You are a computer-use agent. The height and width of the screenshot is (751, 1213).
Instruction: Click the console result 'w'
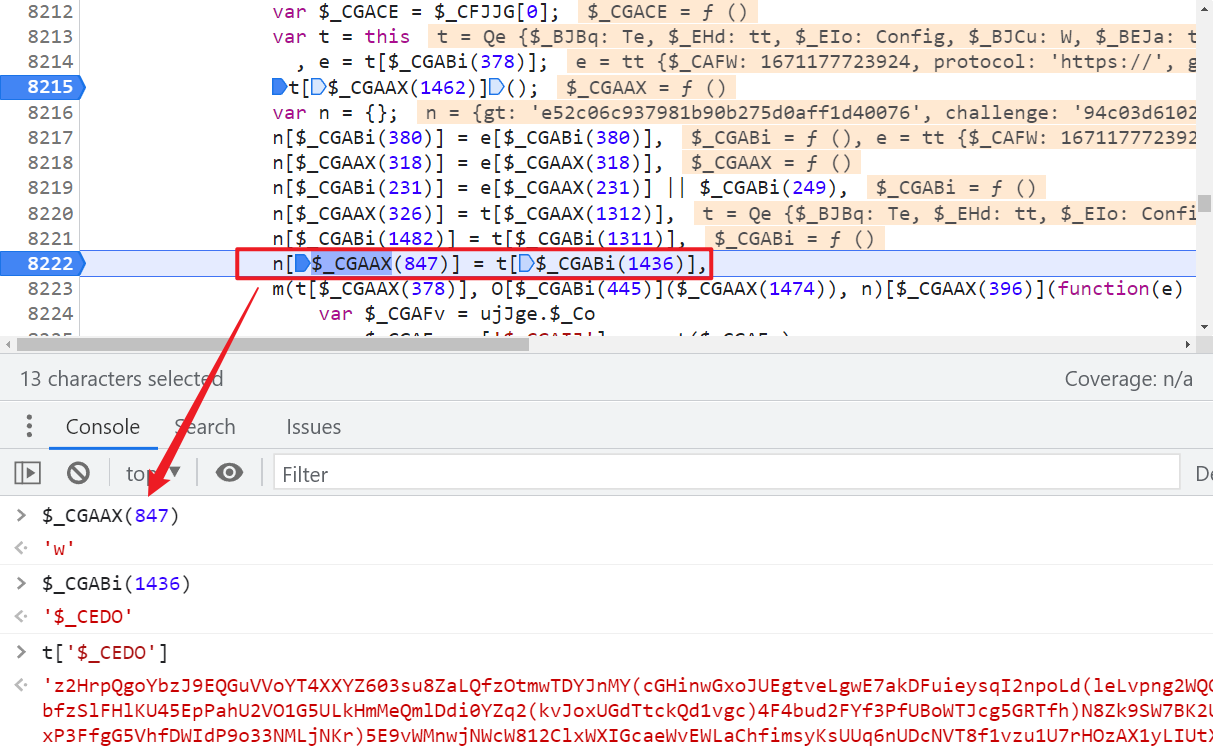tap(59, 548)
